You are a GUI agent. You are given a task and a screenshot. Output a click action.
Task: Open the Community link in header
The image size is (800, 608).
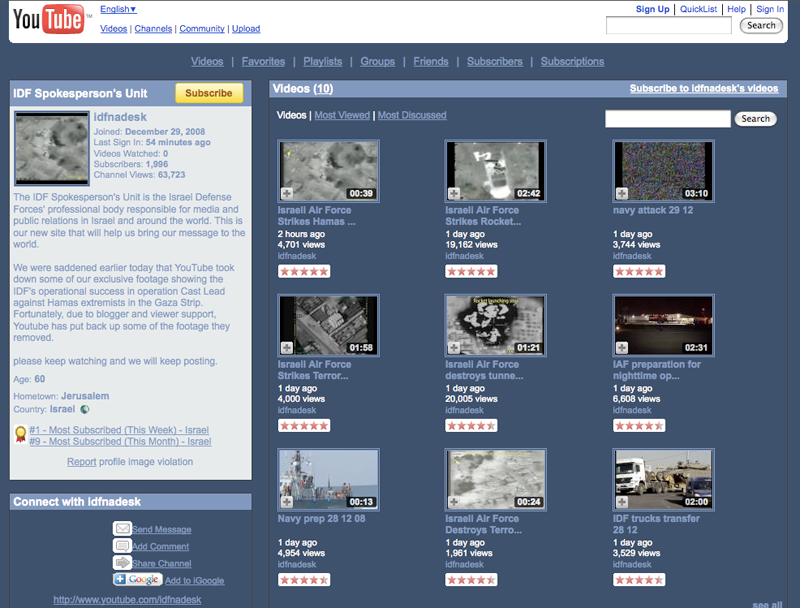(x=202, y=29)
